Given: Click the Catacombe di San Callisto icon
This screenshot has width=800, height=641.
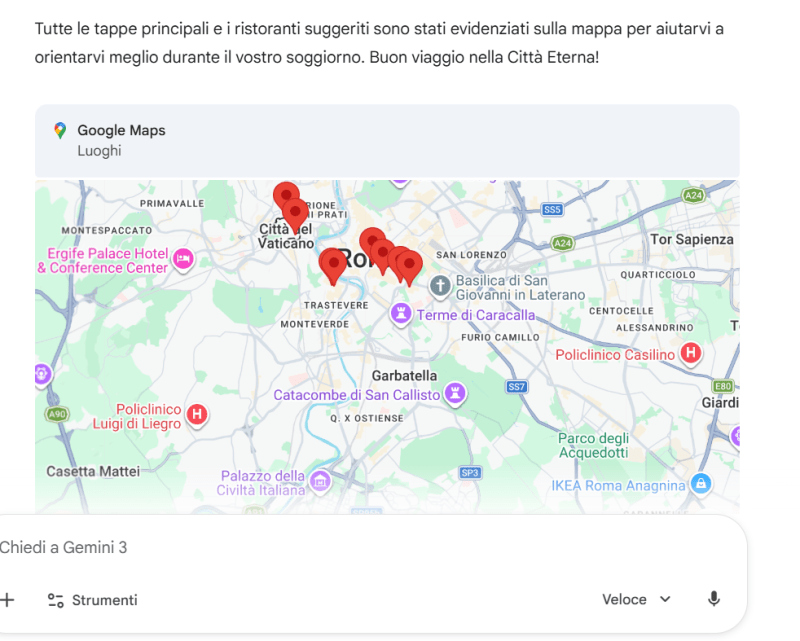Looking at the screenshot, I should (x=456, y=393).
